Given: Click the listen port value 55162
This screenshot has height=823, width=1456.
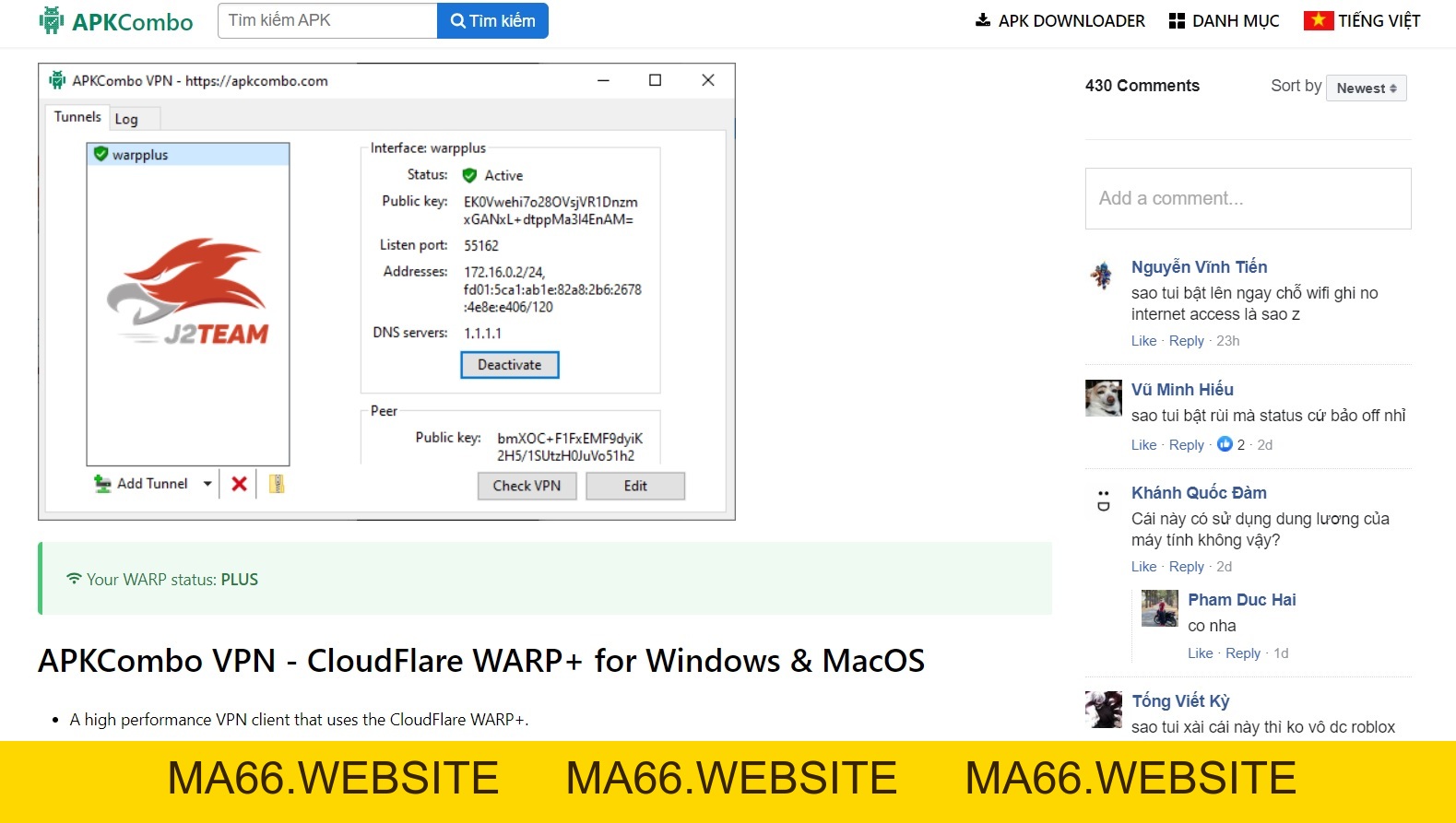Looking at the screenshot, I should (481, 246).
